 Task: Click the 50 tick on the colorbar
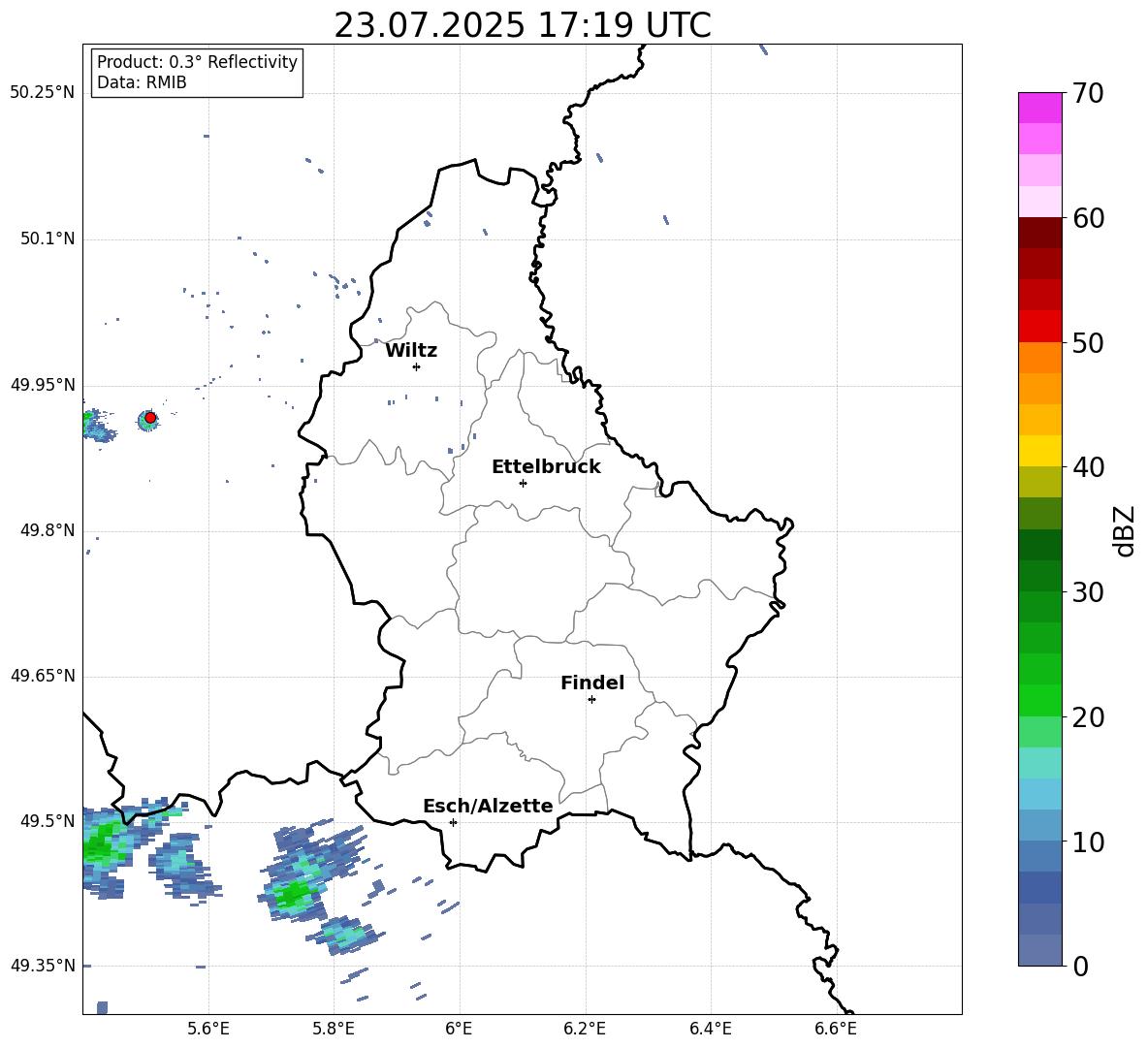pos(1088,343)
